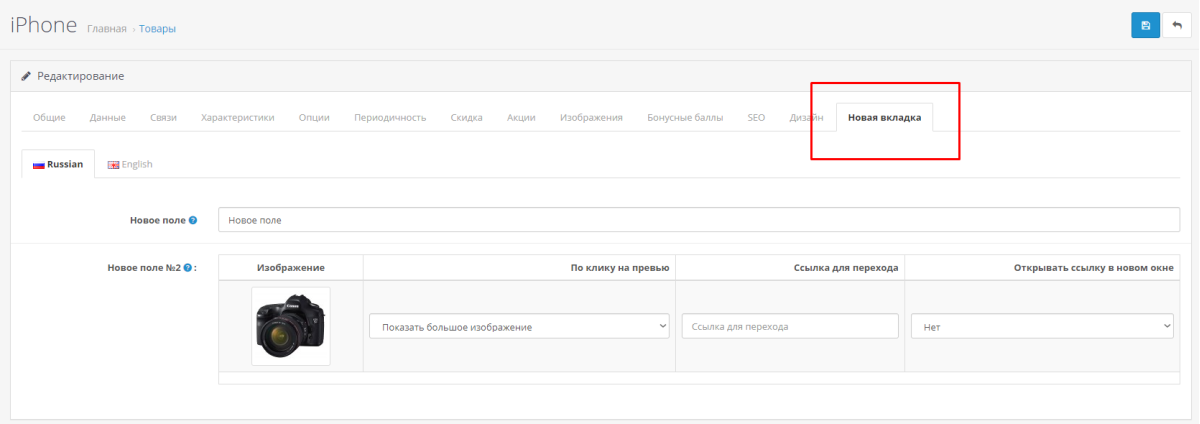1200x424 pixels.
Task: Click pencil icon next to Редактирование
Action: 26,76
